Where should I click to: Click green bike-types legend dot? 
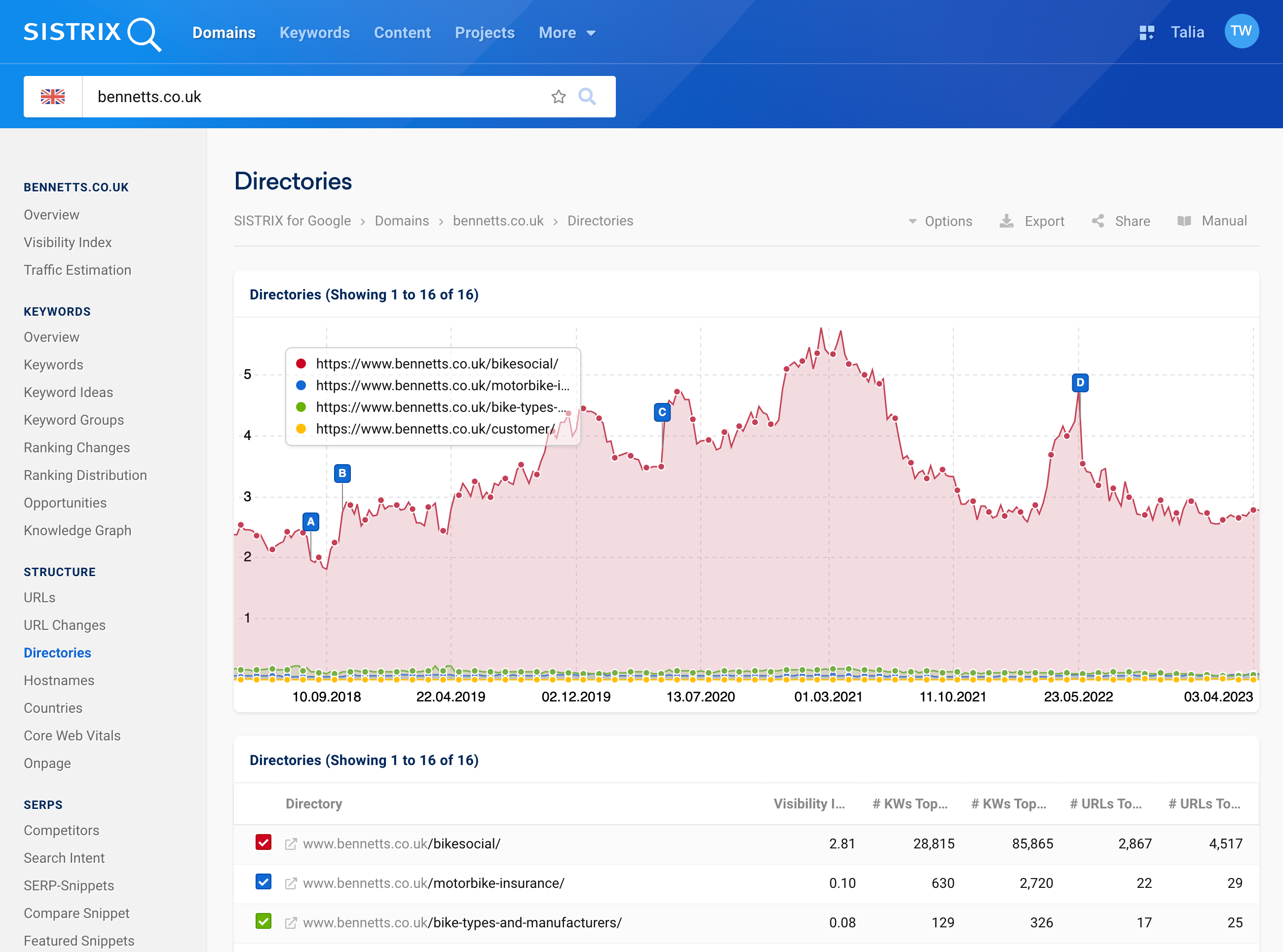[x=301, y=407]
